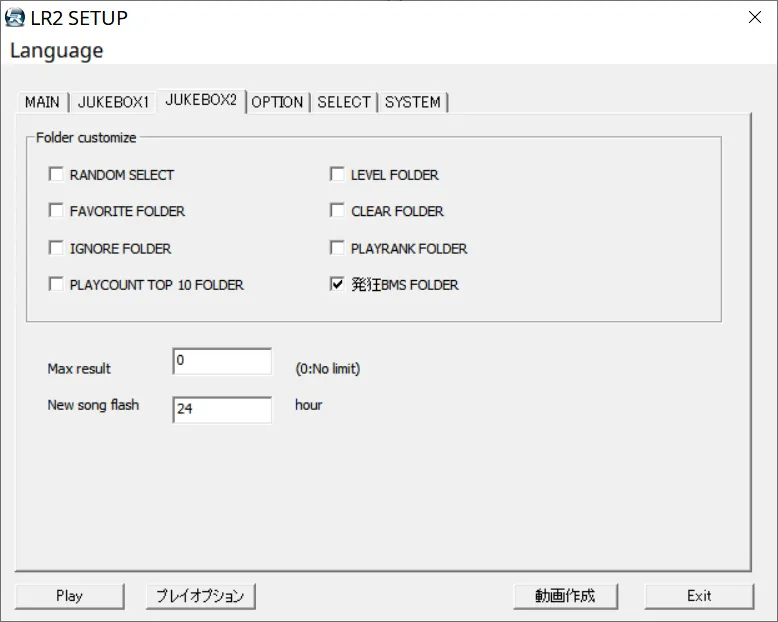The image size is (778, 622).
Task: Open the プレイオプション button
Action: (x=200, y=596)
